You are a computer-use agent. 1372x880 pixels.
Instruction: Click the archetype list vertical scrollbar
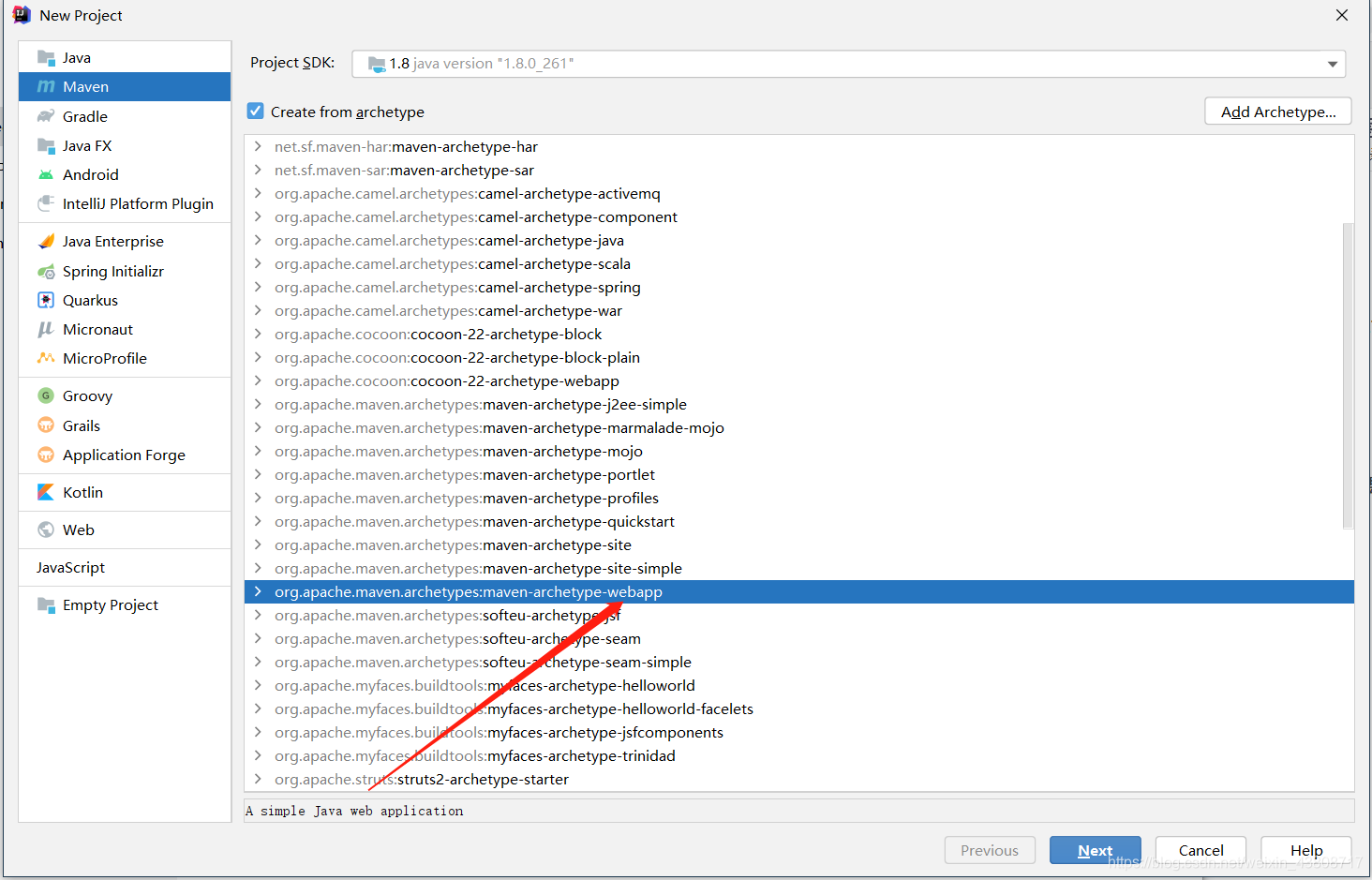1348,375
